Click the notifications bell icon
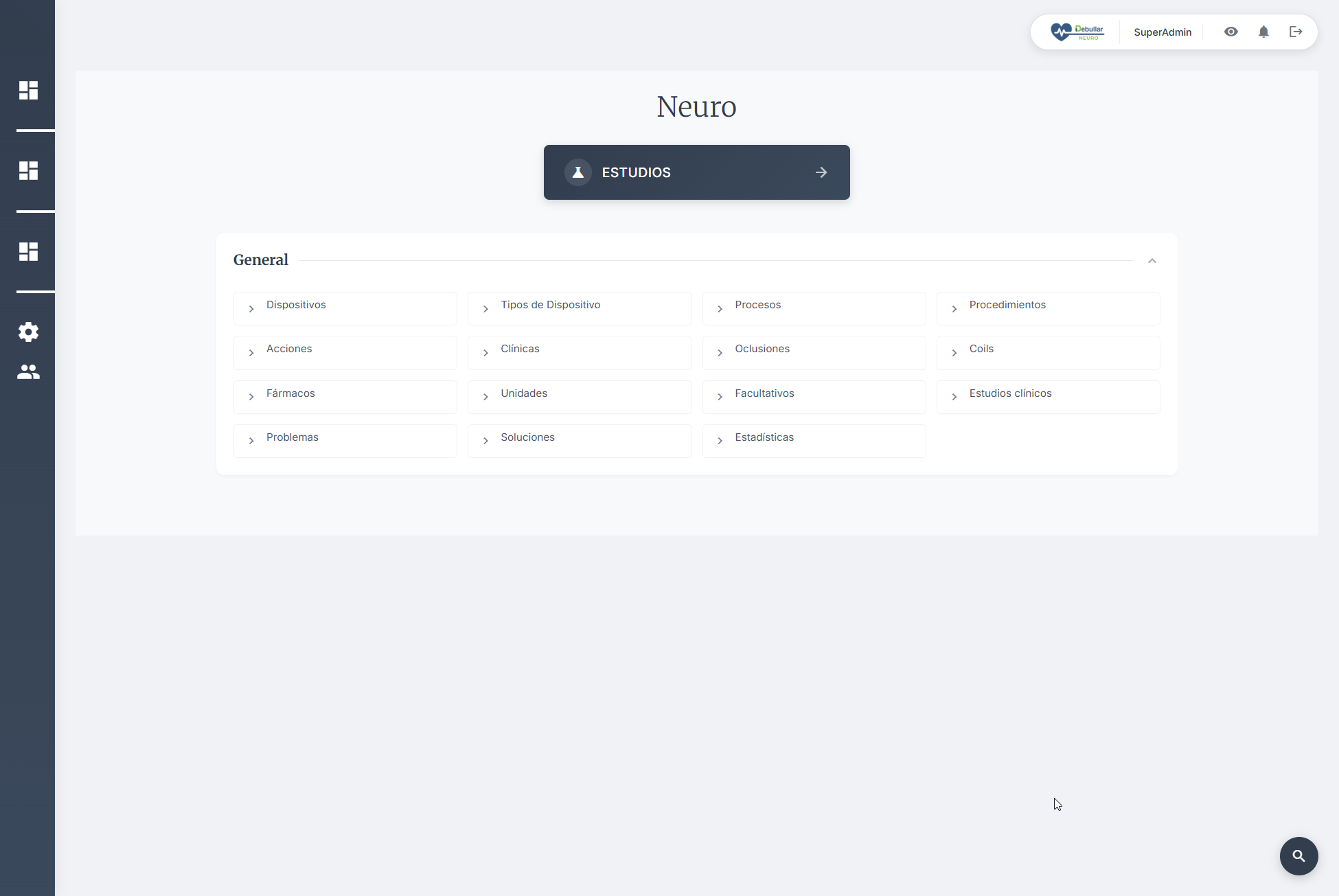 pos(1263,32)
